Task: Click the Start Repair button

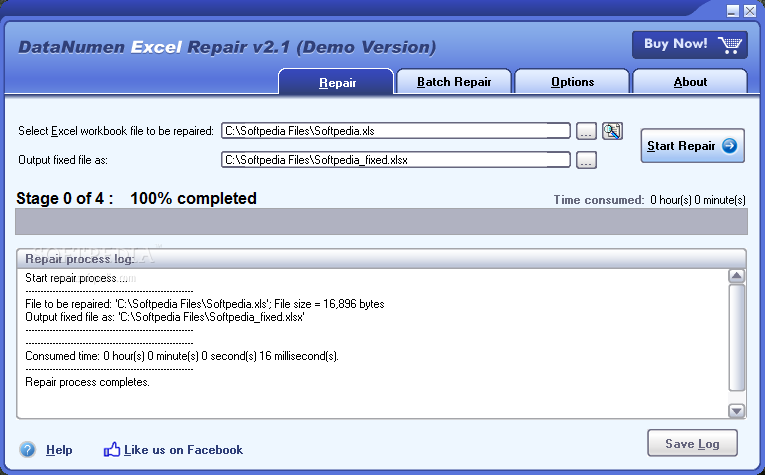Action: (692, 146)
